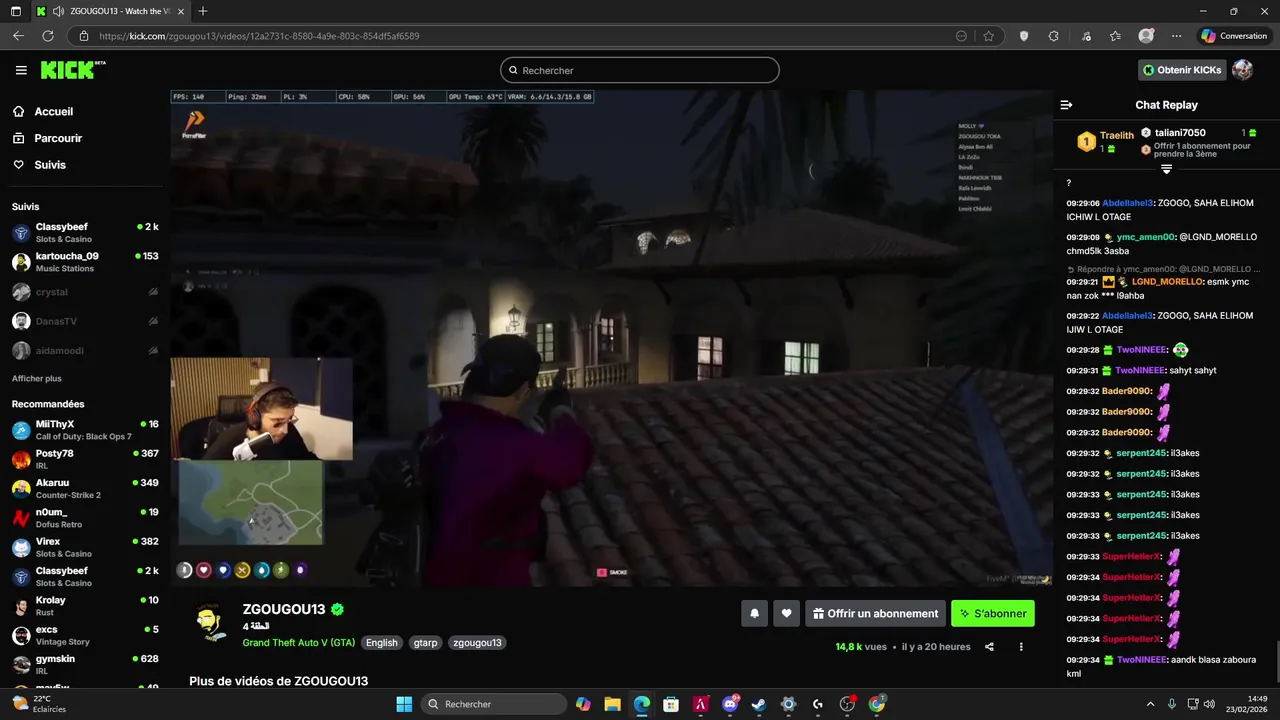This screenshot has width=1280, height=720.
Task: Open Parcourir in the sidebar
Action: click(58, 138)
